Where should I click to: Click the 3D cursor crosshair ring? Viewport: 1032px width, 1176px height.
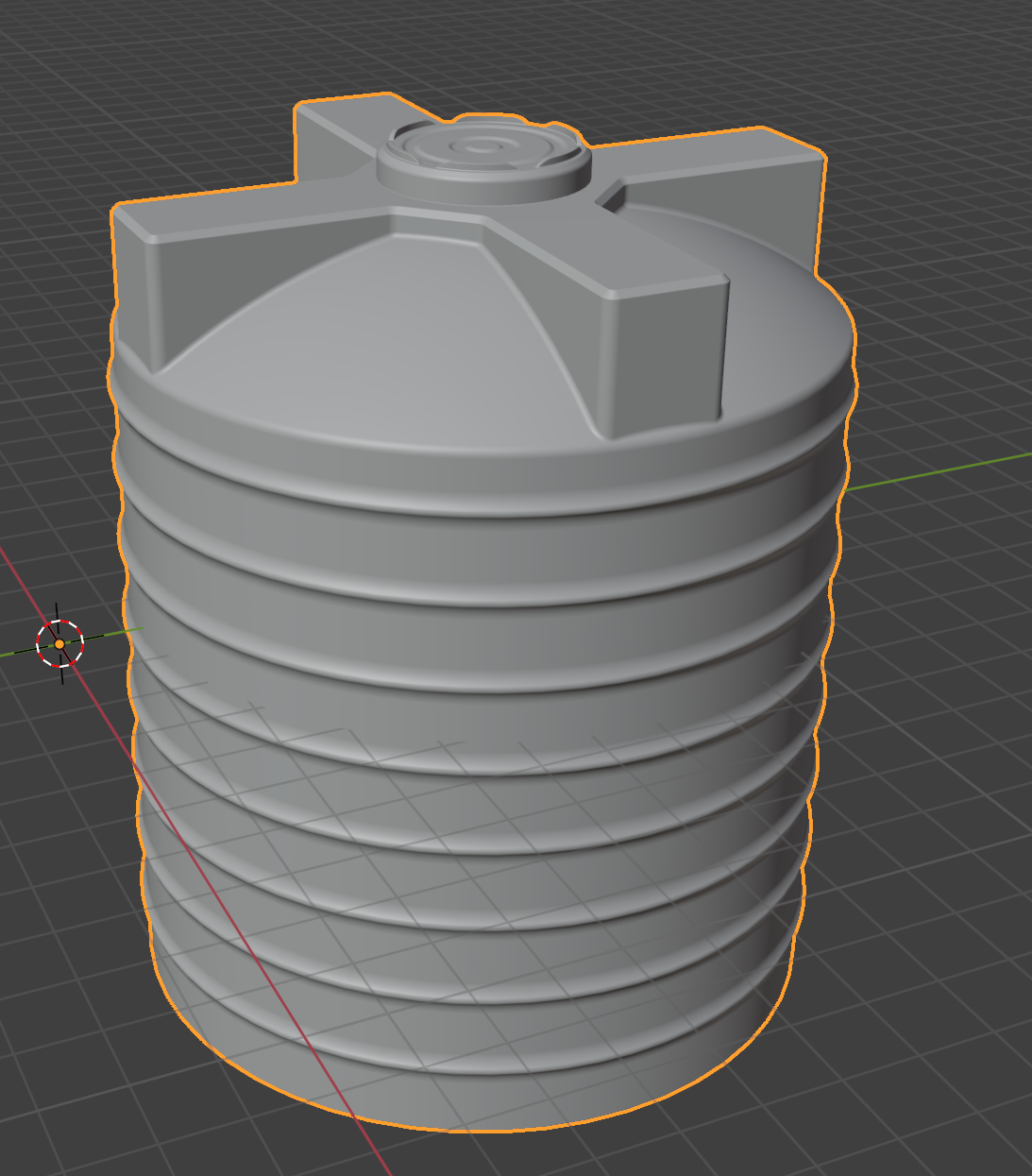pyautogui.click(x=60, y=644)
